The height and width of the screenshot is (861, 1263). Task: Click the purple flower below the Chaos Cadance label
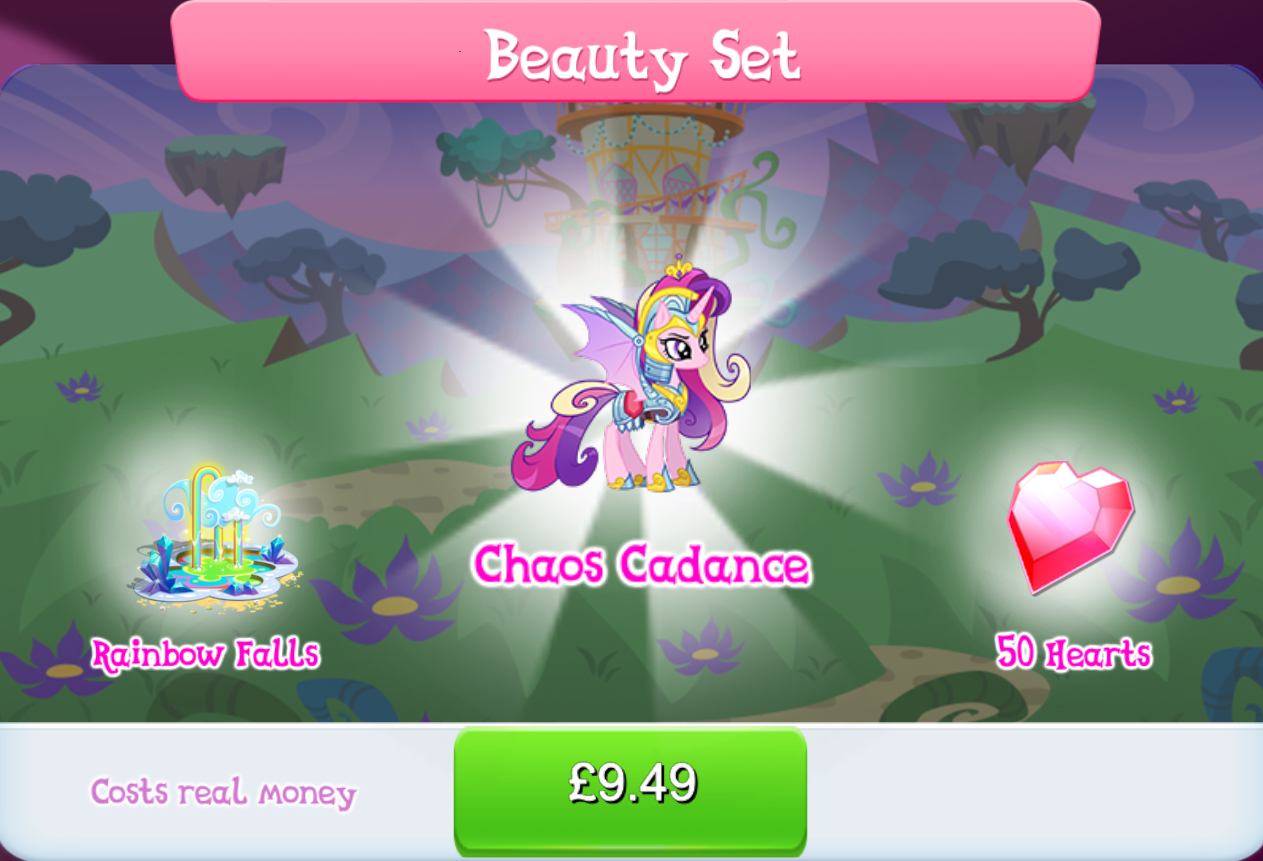tap(707, 646)
